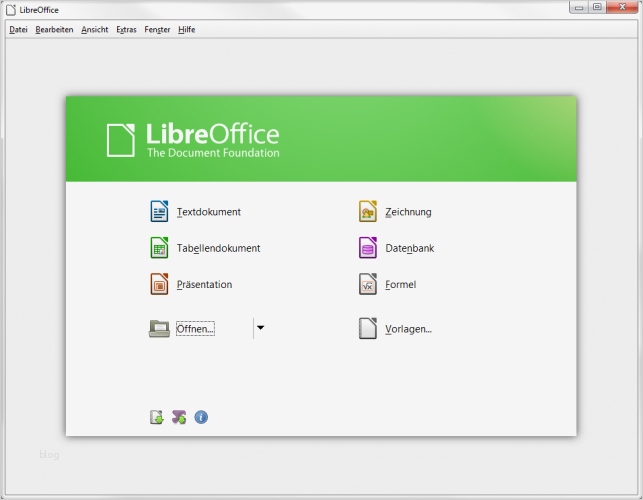The height and width of the screenshot is (500, 643).
Task: Open the Extras menu
Action: coord(126,30)
